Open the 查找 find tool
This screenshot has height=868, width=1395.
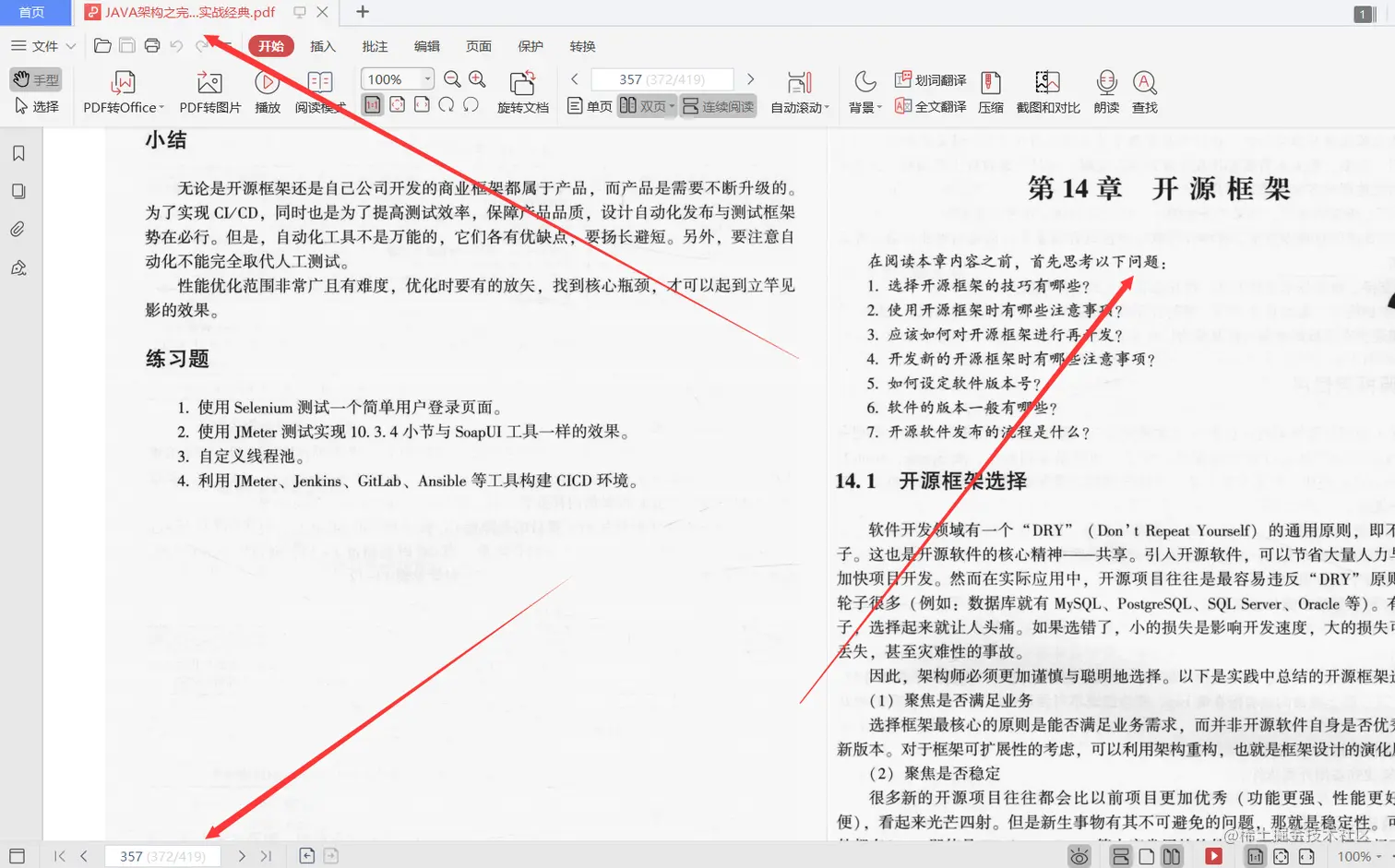click(x=1144, y=92)
